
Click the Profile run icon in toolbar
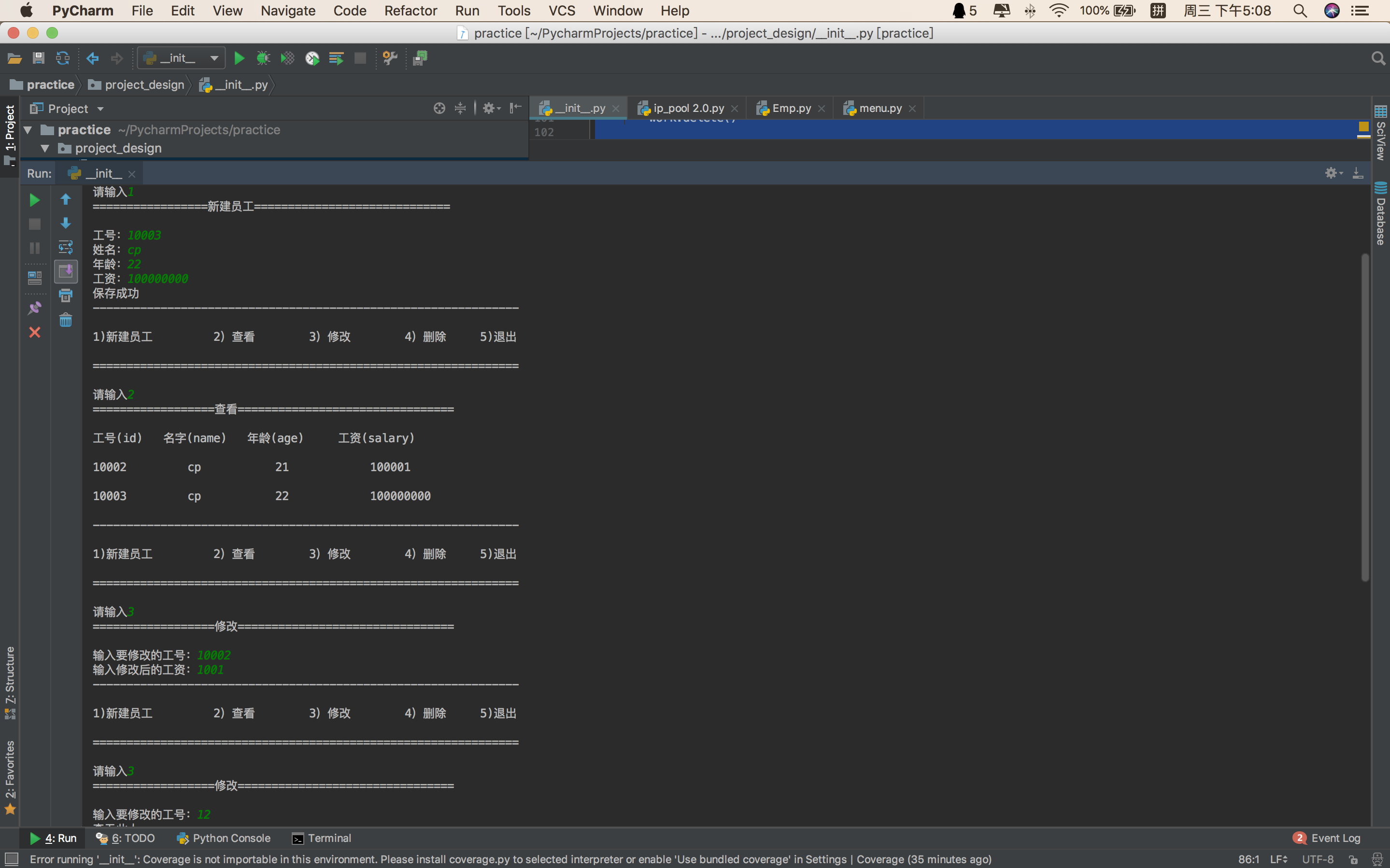point(312,58)
